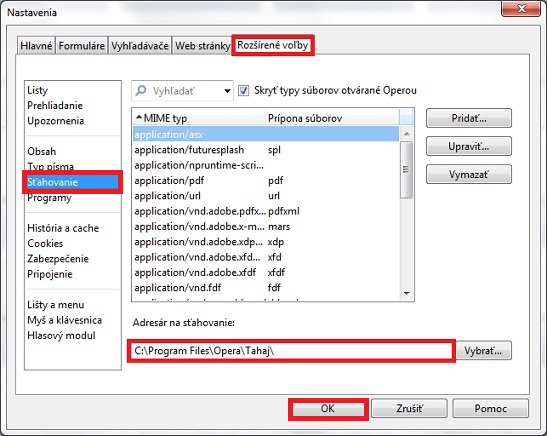Click scrollbar down arrow in MIME list

(x=406, y=293)
